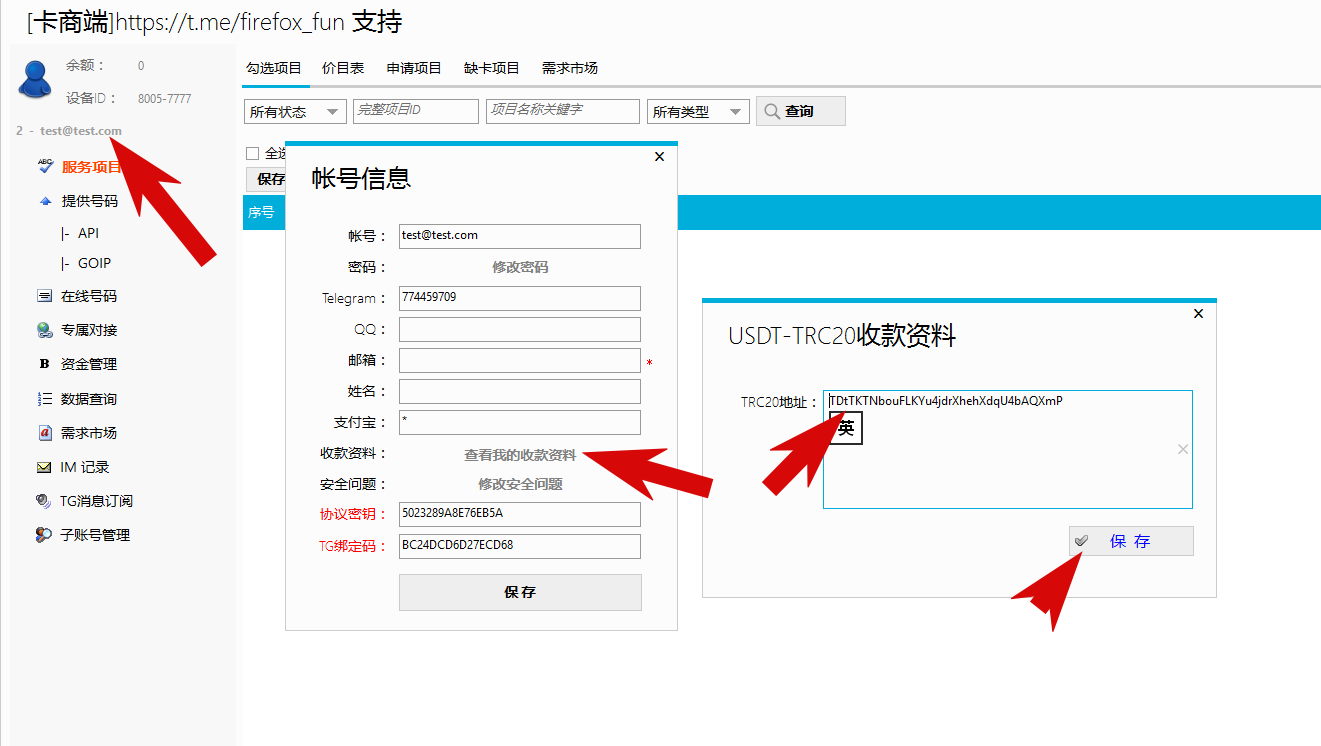The width and height of the screenshot is (1321, 746).
Task: Open 需求市场 in the sidebar
Action: pos(89,433)
